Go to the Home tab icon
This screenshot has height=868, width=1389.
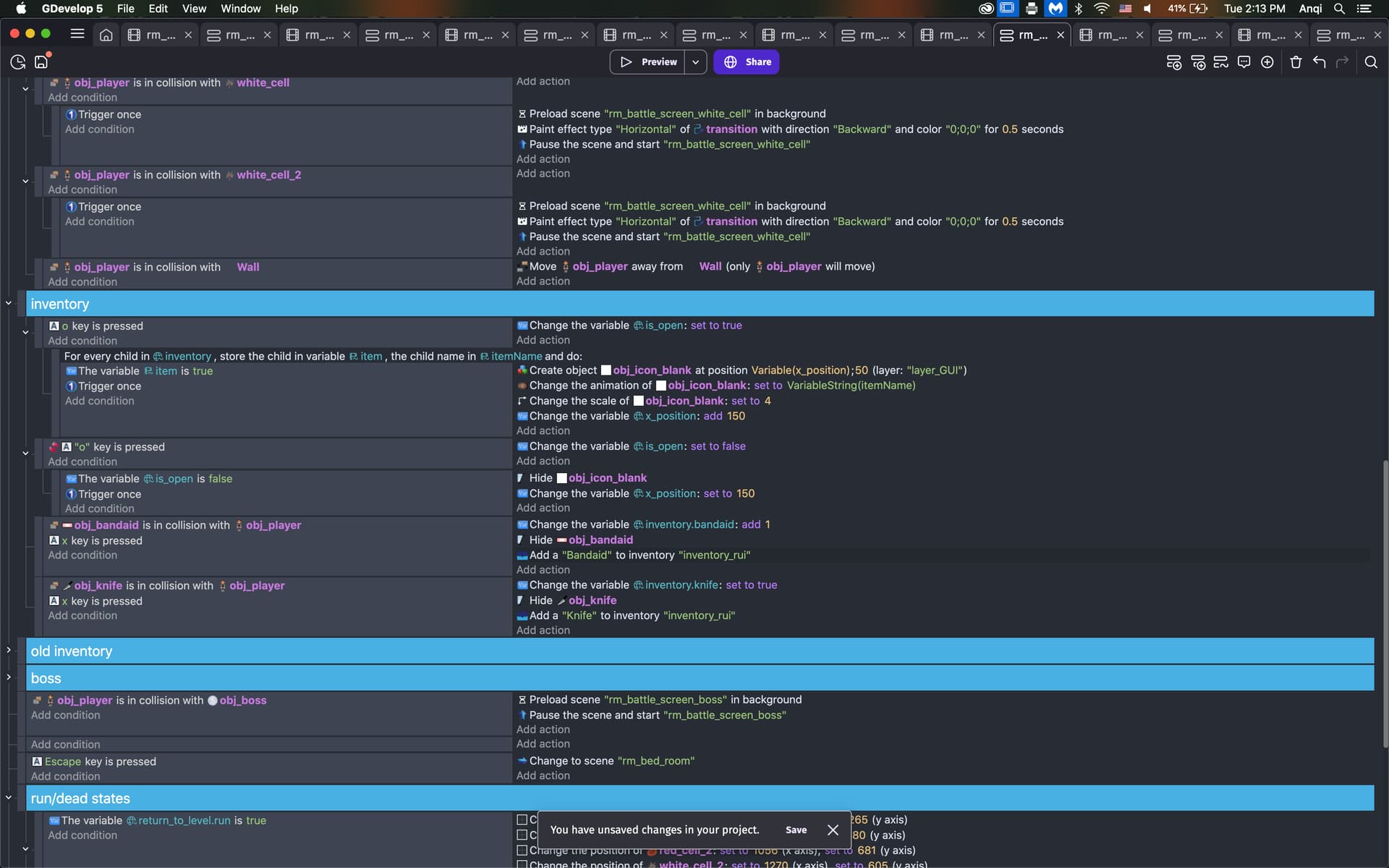[106, 35]
